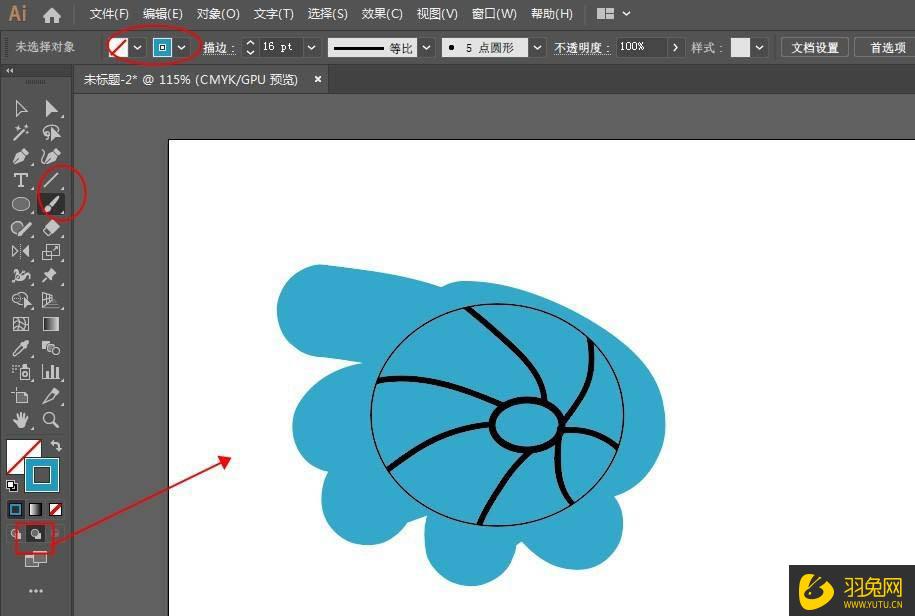Screen dimensions: 915x616
Task: Select the Reflect tool
Action: point(21,252)
